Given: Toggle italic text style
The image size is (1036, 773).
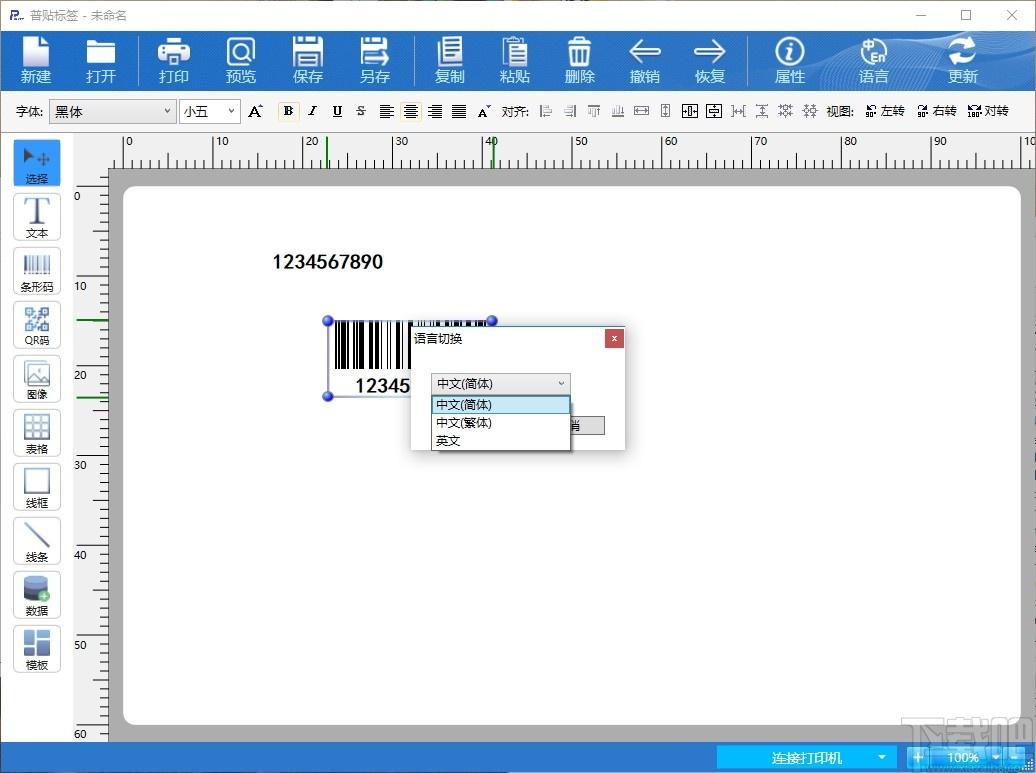Looking at the screenshot, I should (x=313, y=111).
